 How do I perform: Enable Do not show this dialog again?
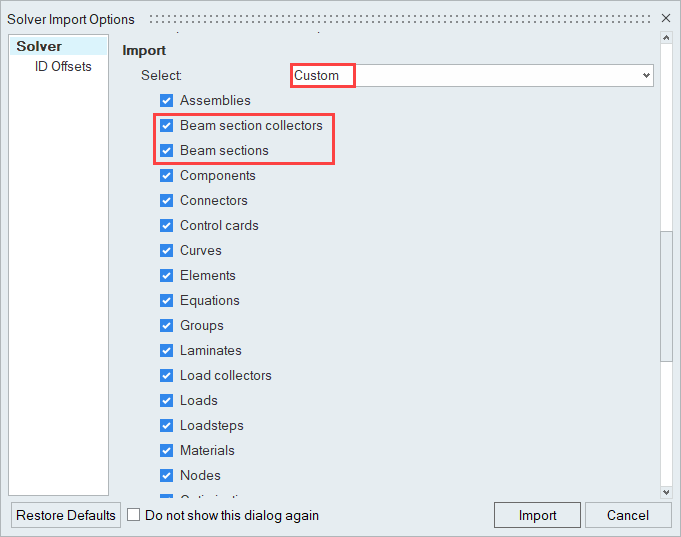coord(134,516)
